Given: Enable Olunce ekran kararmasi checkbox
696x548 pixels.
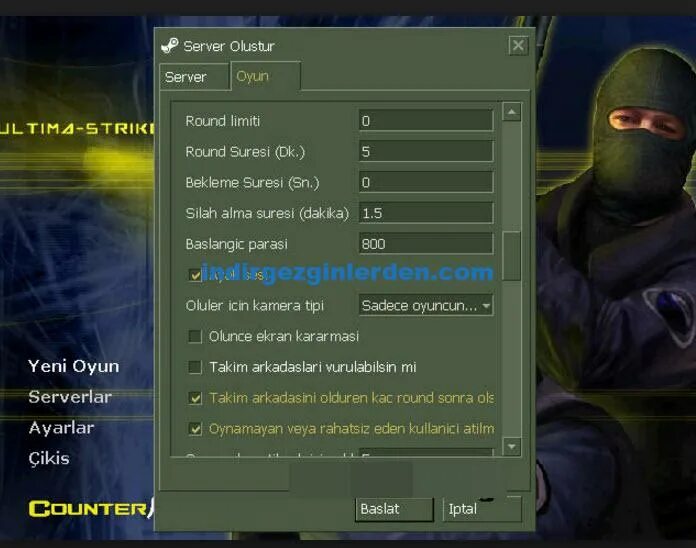Looking at the screenshot, I should [195, 336].
